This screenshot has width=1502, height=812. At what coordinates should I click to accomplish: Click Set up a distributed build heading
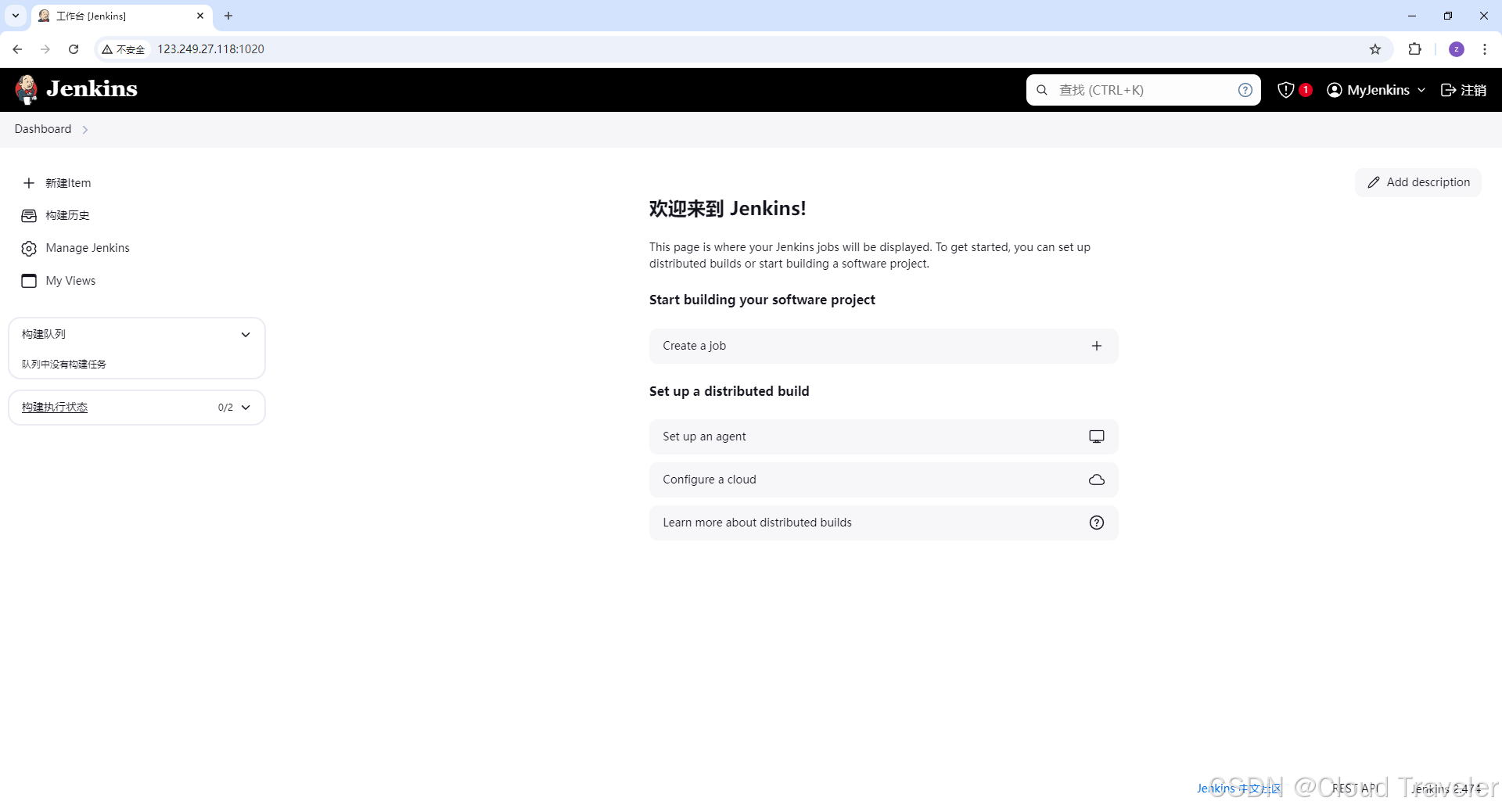pyautogui.click(x=729, y=391)
